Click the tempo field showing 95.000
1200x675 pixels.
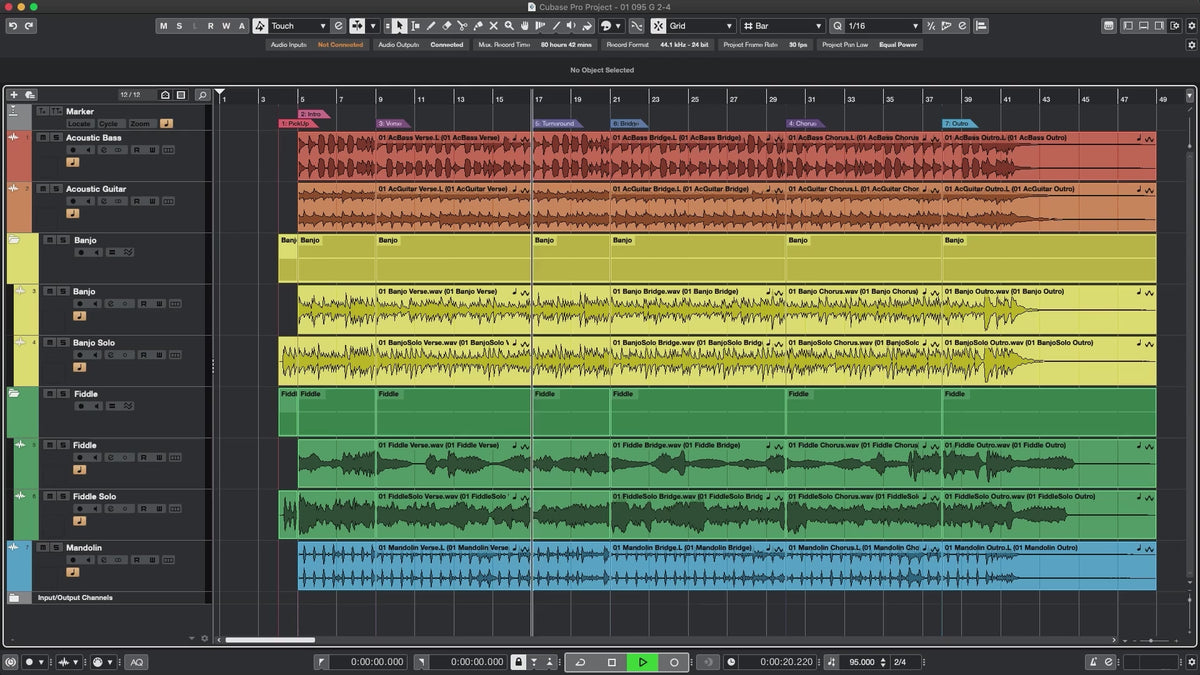[x=862, y=662]
